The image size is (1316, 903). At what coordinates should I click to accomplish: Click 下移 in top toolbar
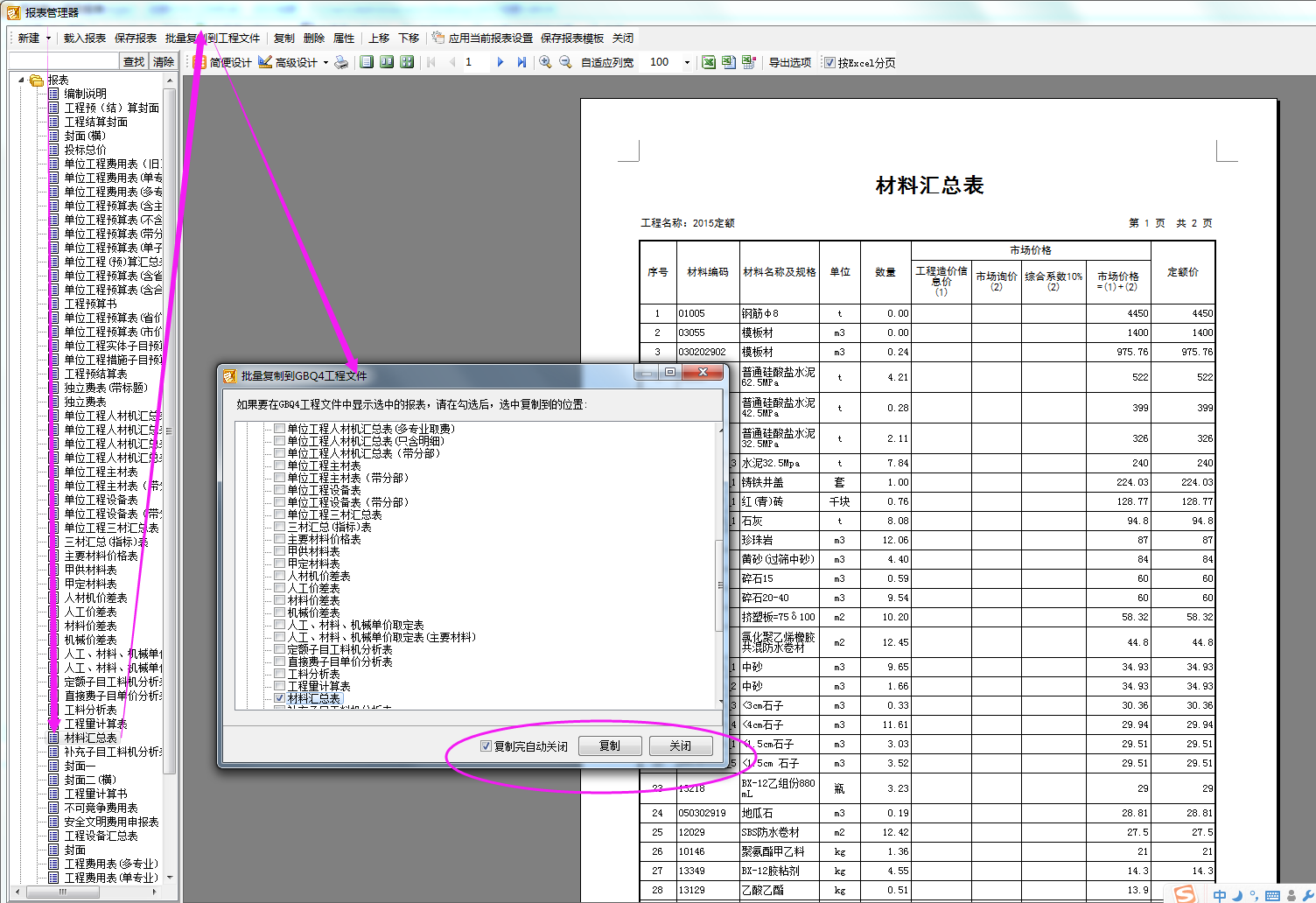409,38
